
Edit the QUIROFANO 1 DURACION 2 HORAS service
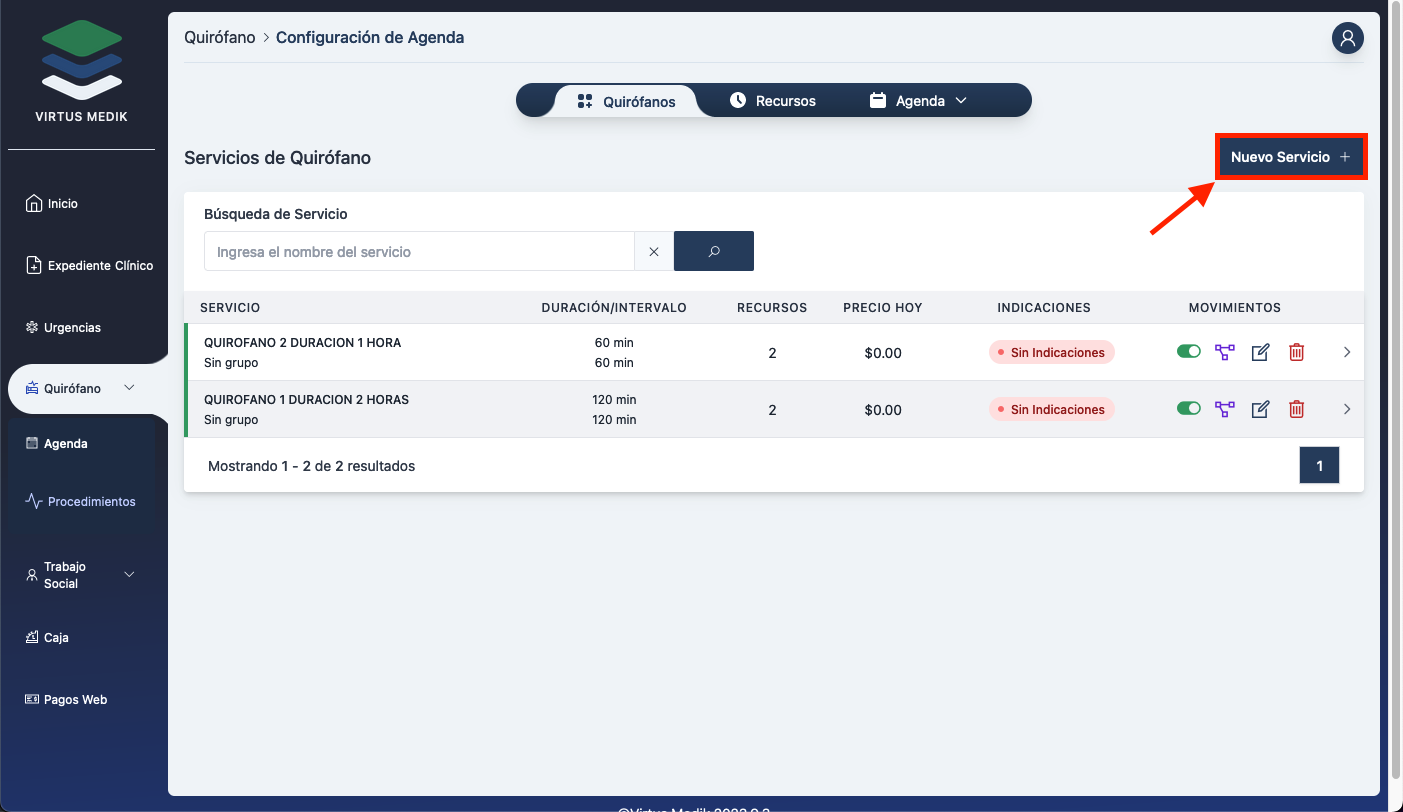pos(1260,409)
